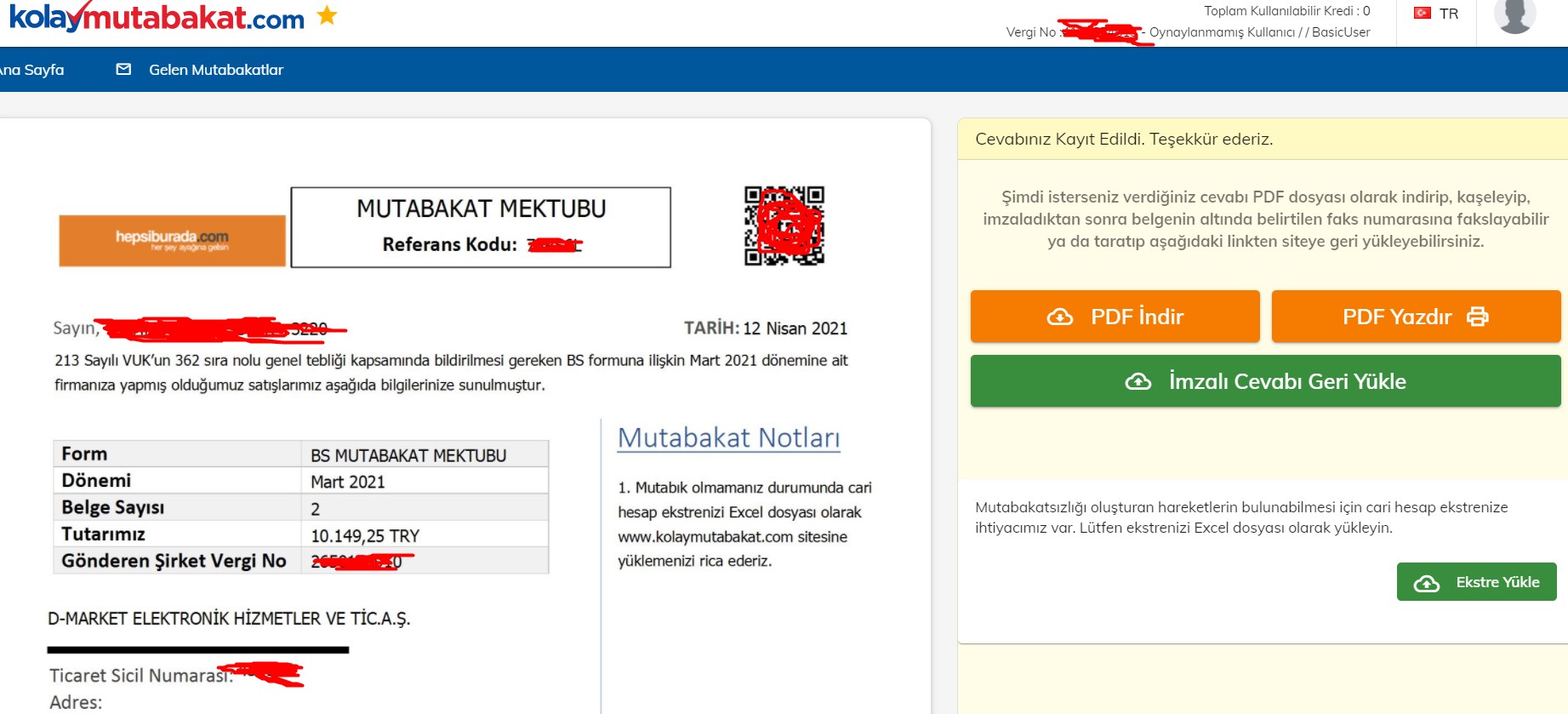Click D-MARKET ELEKTRONİK HİZMETLER company name

coord(229,619)
